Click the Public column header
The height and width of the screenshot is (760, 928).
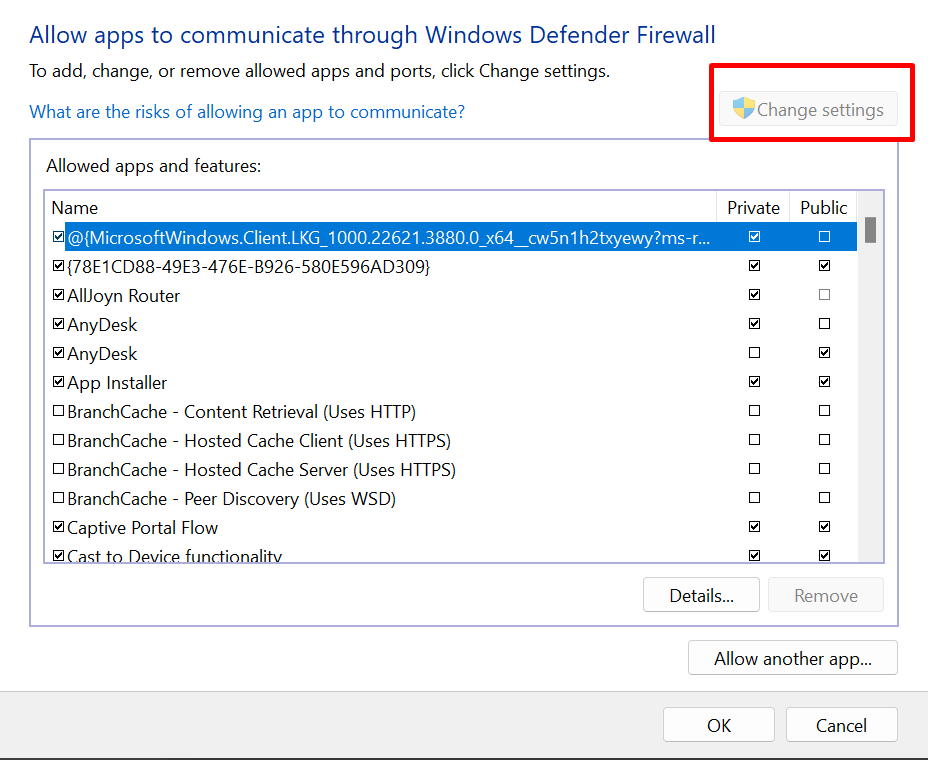click(823, 208)
